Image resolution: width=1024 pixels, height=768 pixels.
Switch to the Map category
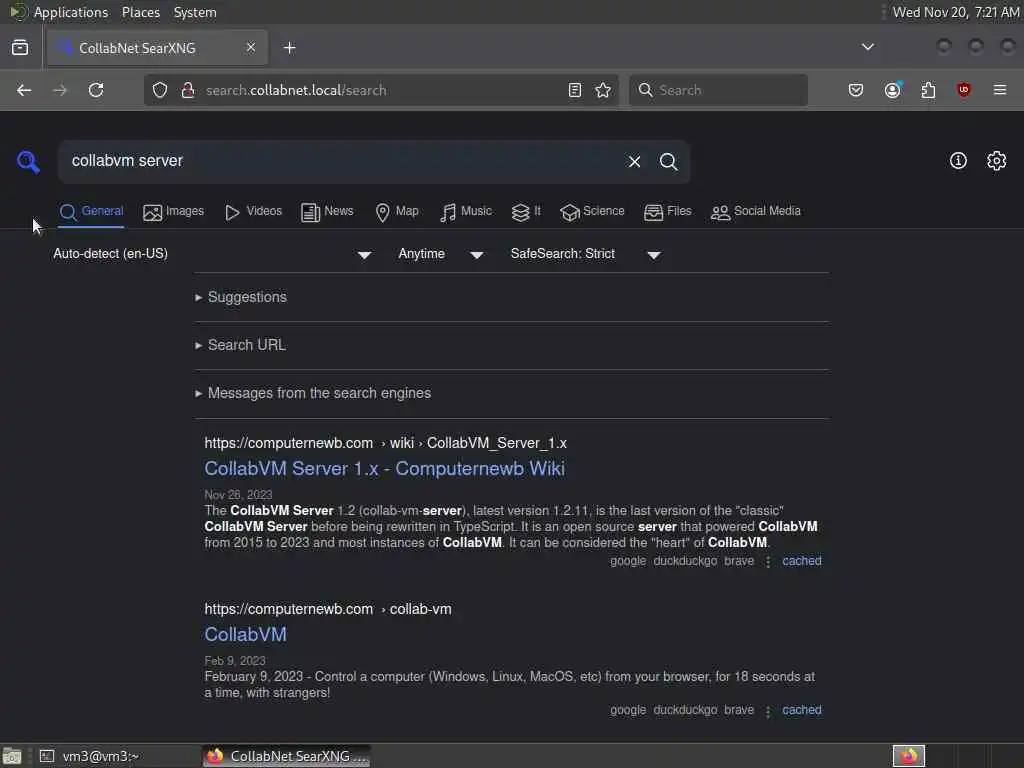click(397, 212)
